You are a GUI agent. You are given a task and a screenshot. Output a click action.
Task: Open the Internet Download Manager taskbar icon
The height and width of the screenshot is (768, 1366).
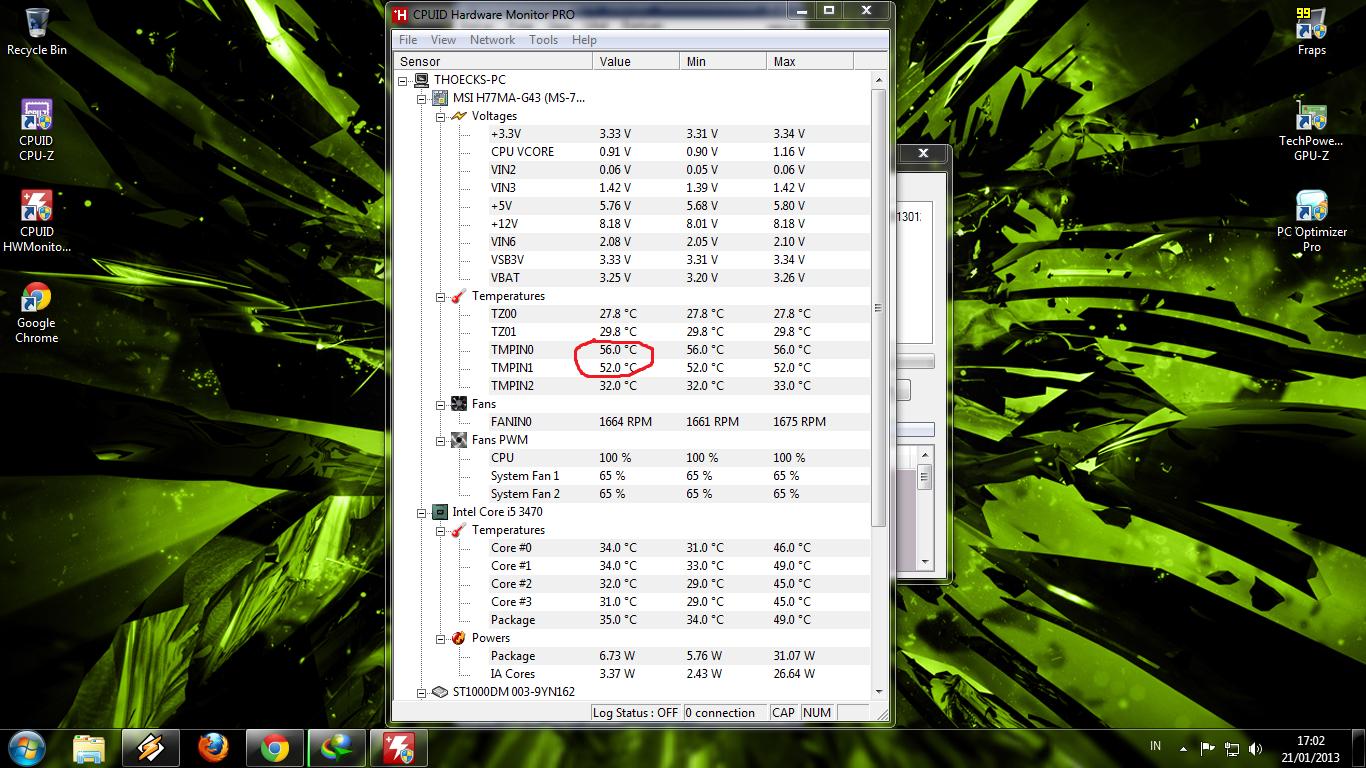(x=337, y=748)
